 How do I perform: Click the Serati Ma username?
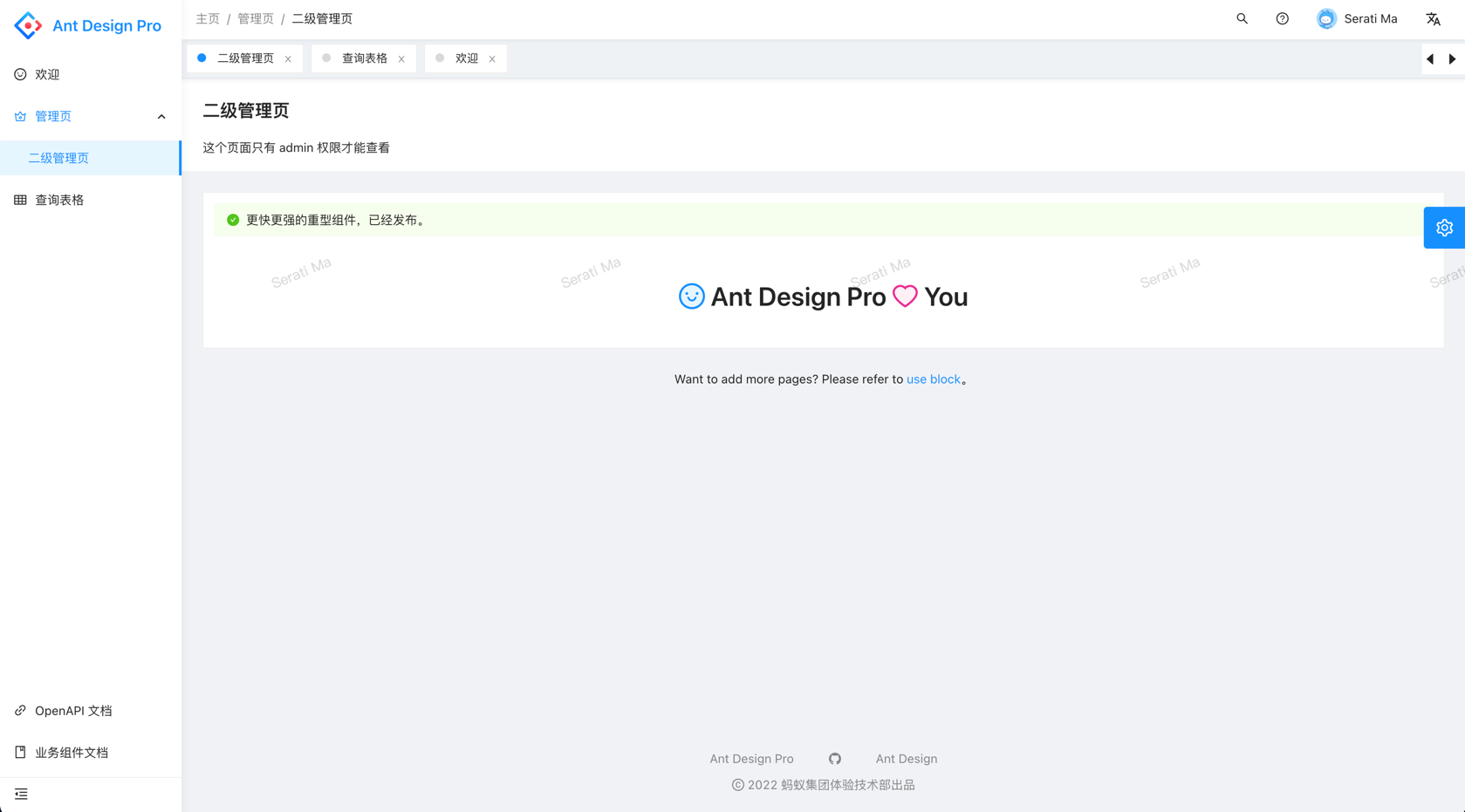(1370, 18)
